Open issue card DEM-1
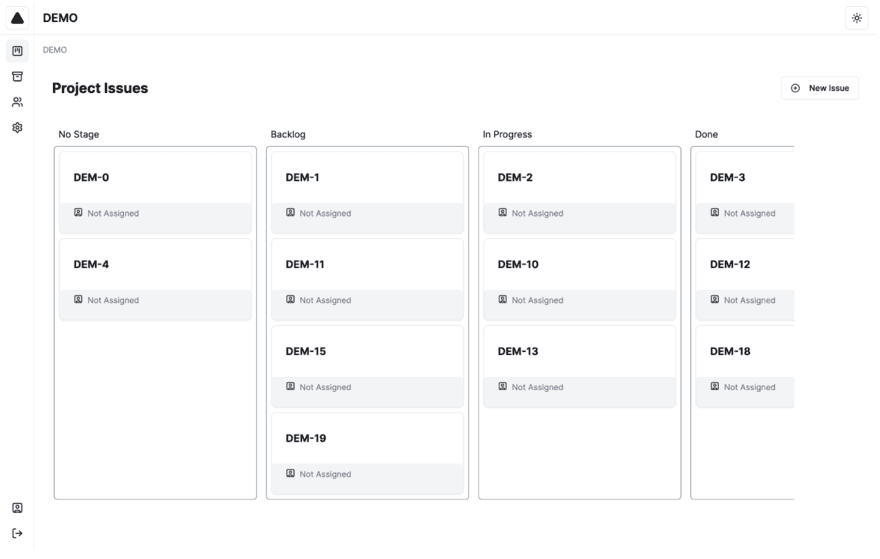Viewport: 880px width, 559px height. point(368,193)
